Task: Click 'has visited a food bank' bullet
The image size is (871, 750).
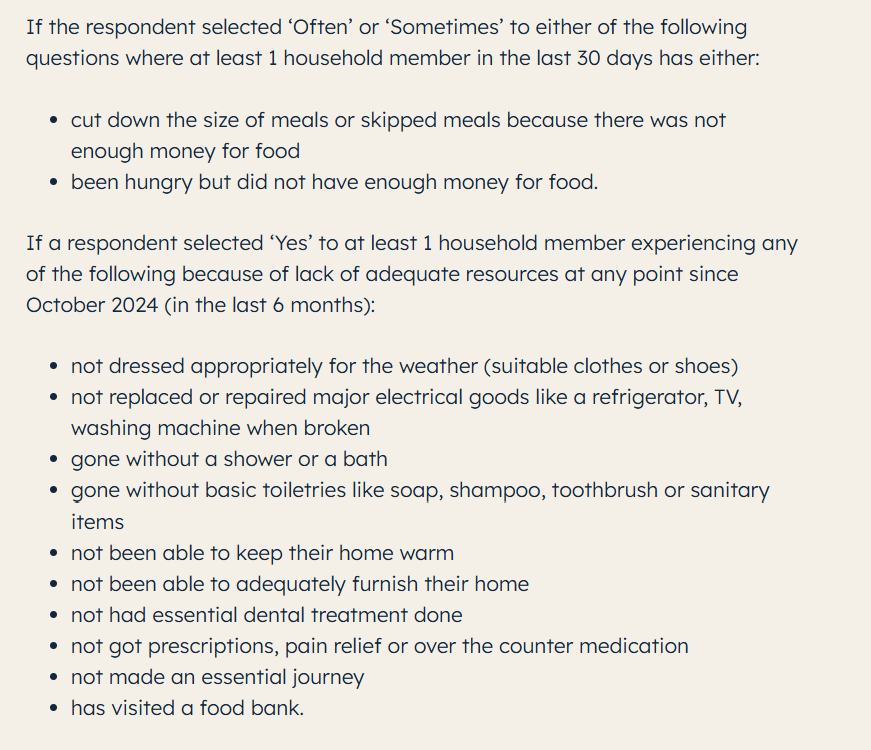Action: point(187,708)
